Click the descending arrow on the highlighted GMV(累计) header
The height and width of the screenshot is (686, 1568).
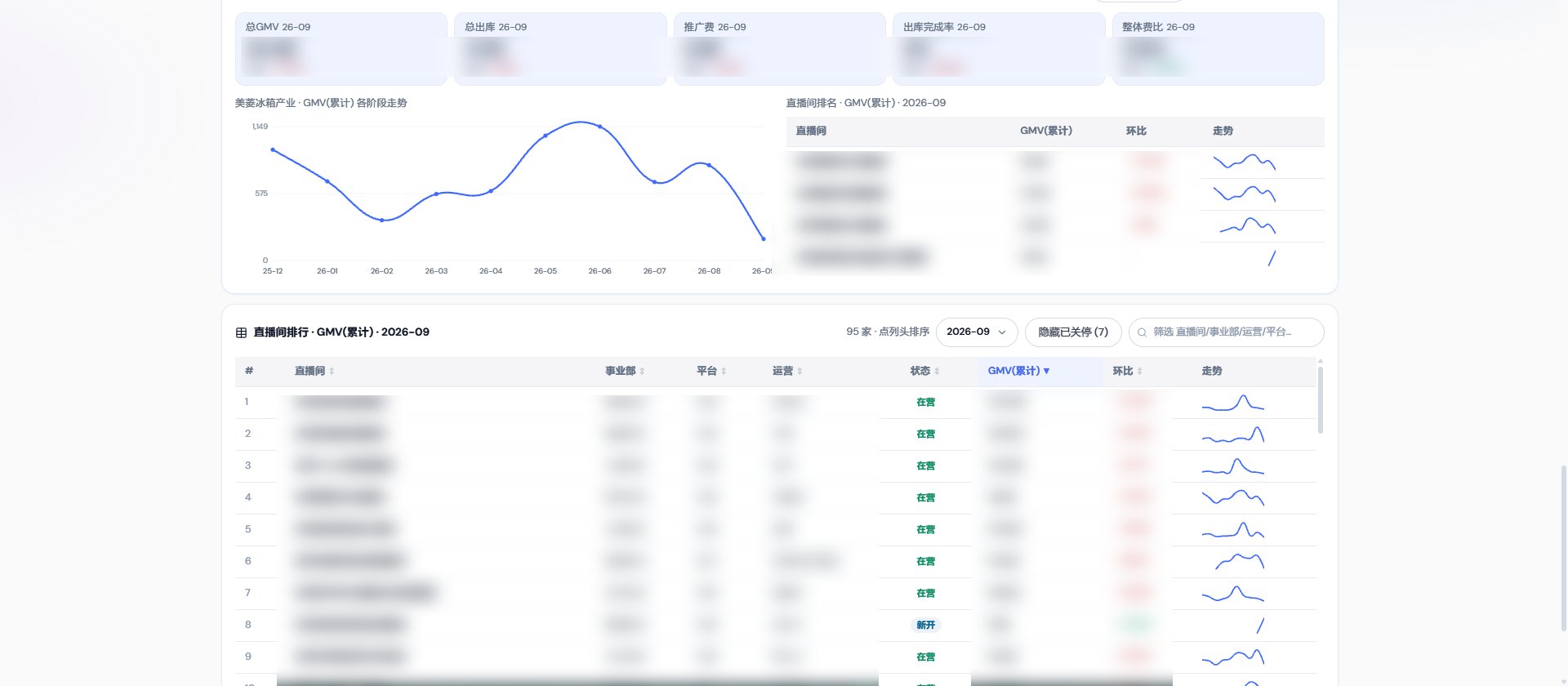[1046, 371]
